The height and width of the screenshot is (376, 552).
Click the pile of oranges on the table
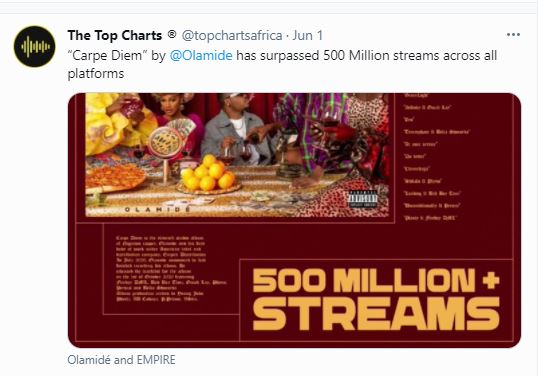point(208,175)
